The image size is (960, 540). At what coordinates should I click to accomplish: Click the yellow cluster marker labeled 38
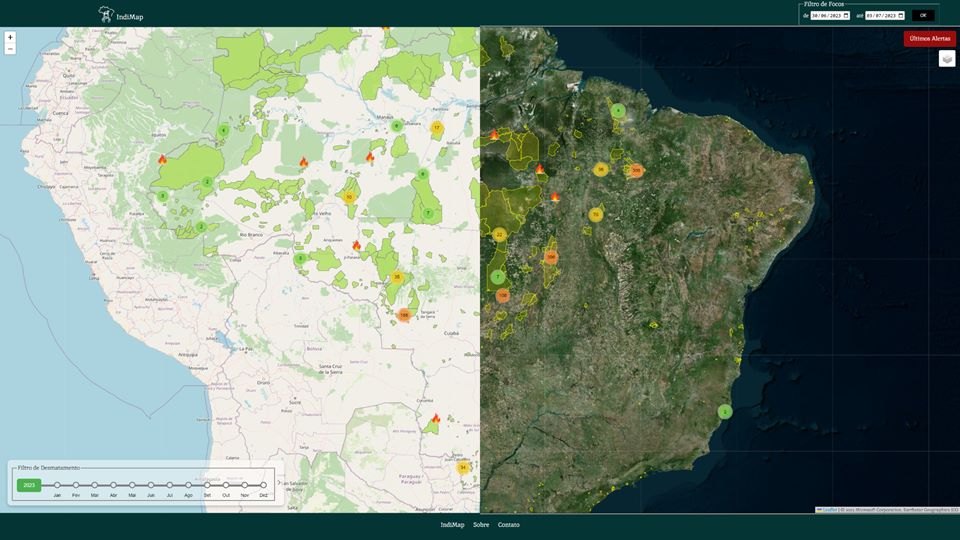(x=397, y=277)
